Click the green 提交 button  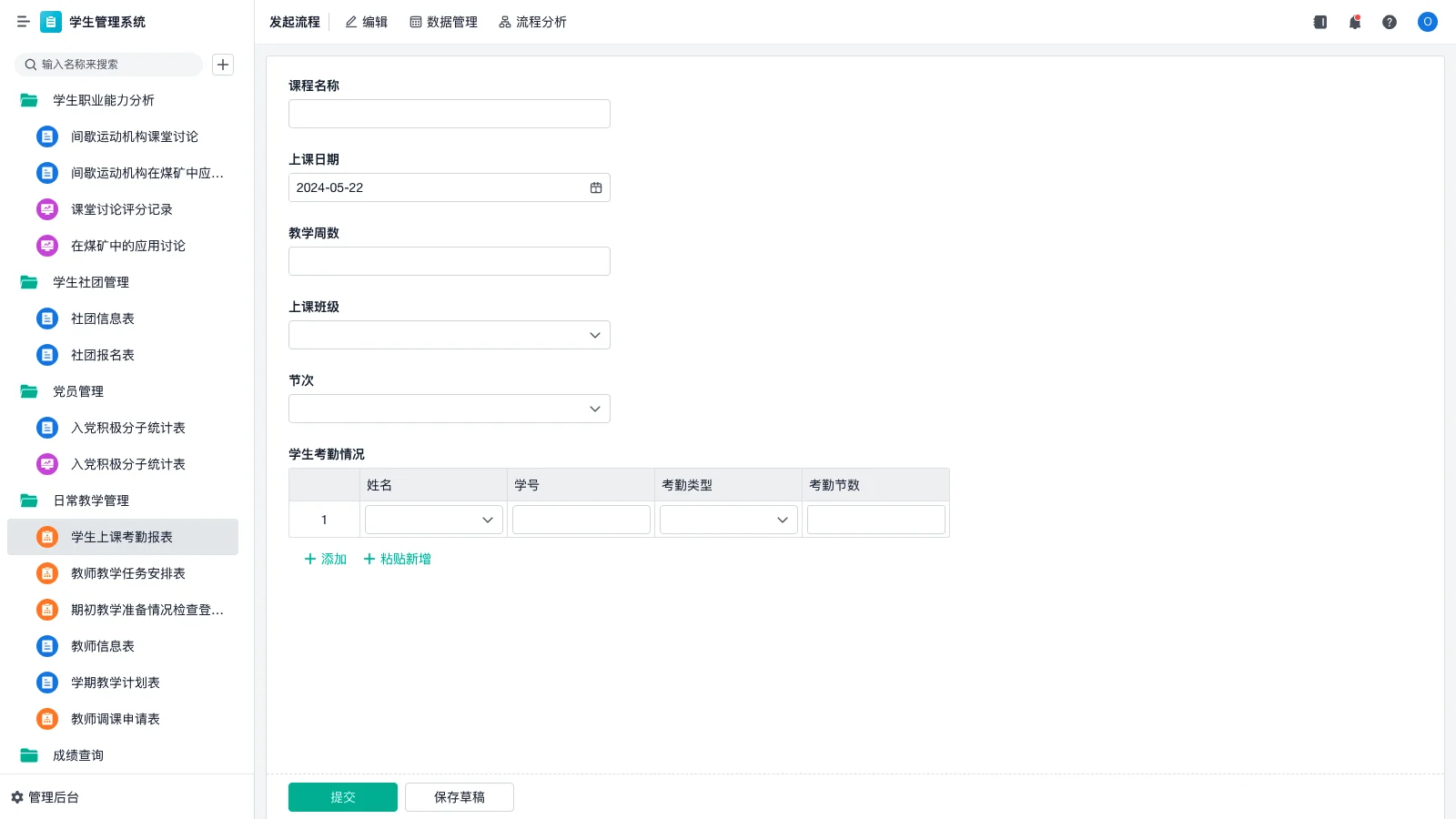[342, 796]
